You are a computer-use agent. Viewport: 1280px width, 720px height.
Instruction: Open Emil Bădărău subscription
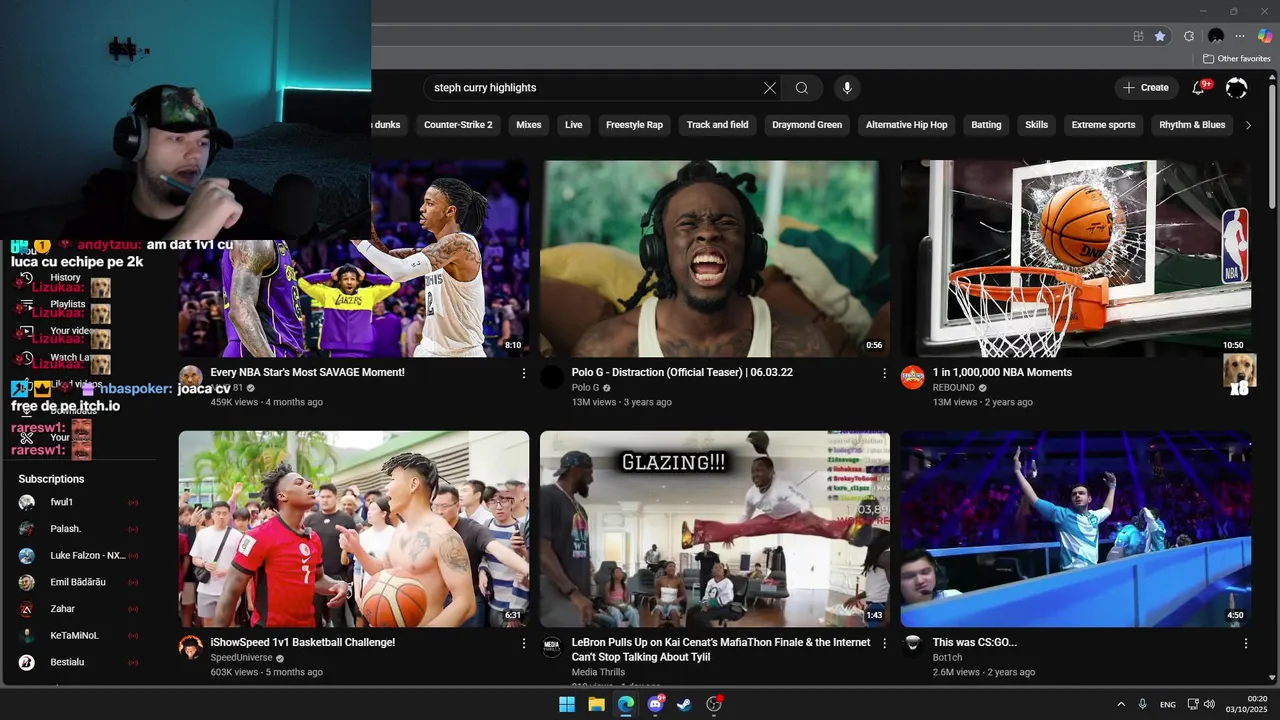point(78,582)
